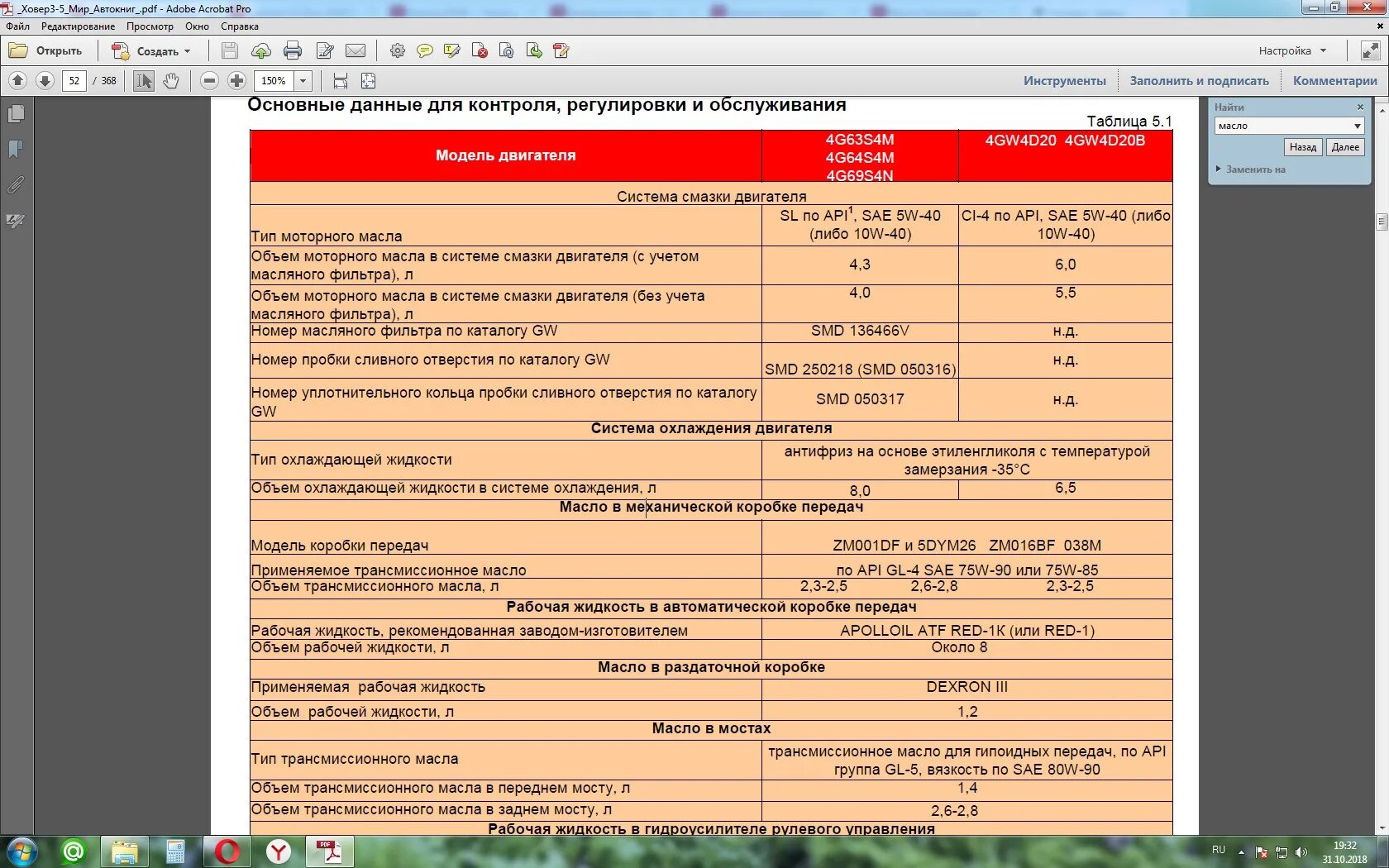Click the RU language indicator
Image resolution: width=1389 pixels, height=868 pixels.
click(x=1219, y=850)
